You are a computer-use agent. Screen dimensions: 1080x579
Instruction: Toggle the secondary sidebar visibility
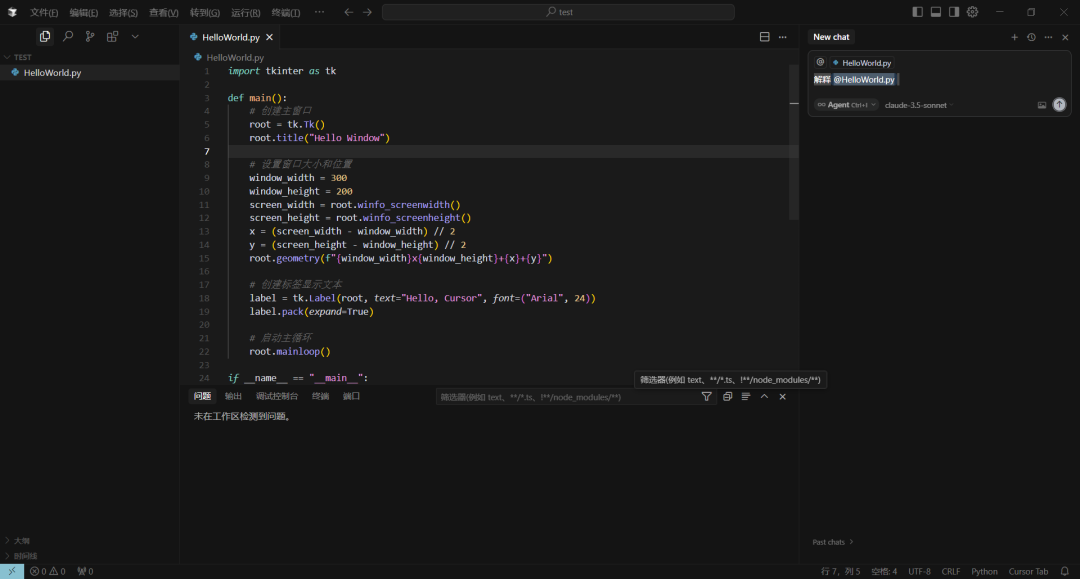coord(954,12)
